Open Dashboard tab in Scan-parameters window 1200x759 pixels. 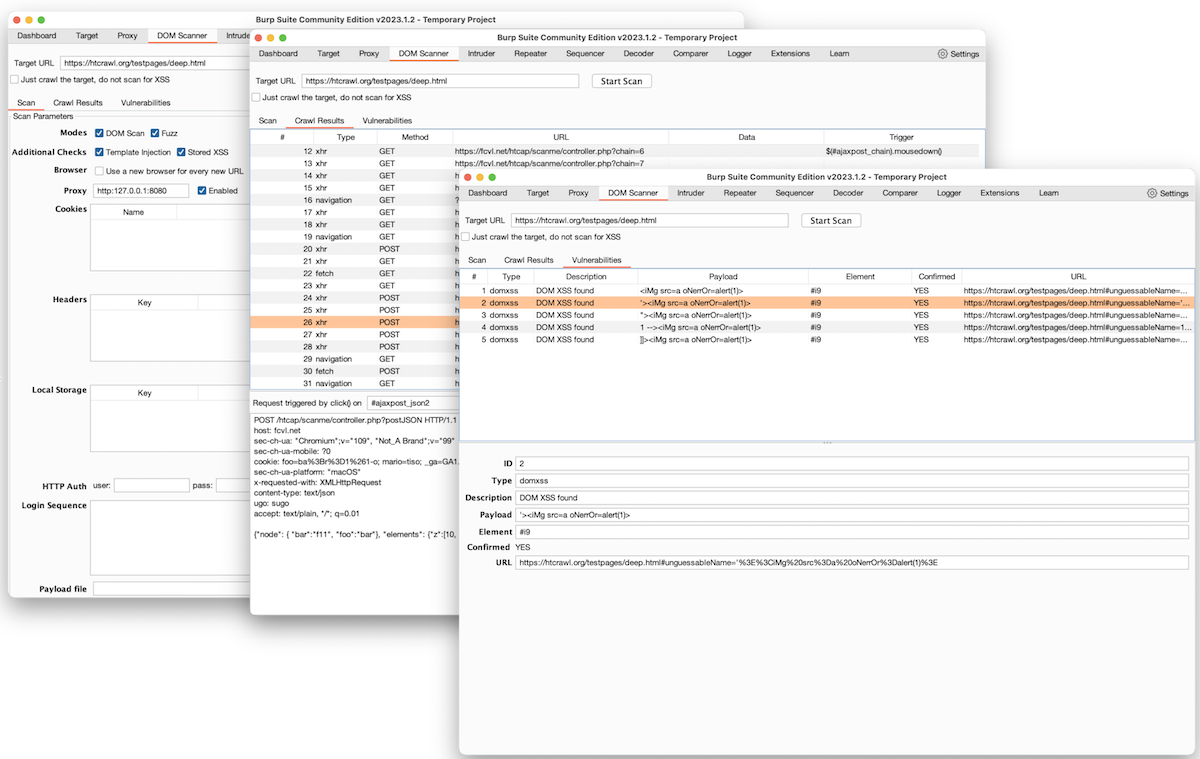(x=37, y=35)
